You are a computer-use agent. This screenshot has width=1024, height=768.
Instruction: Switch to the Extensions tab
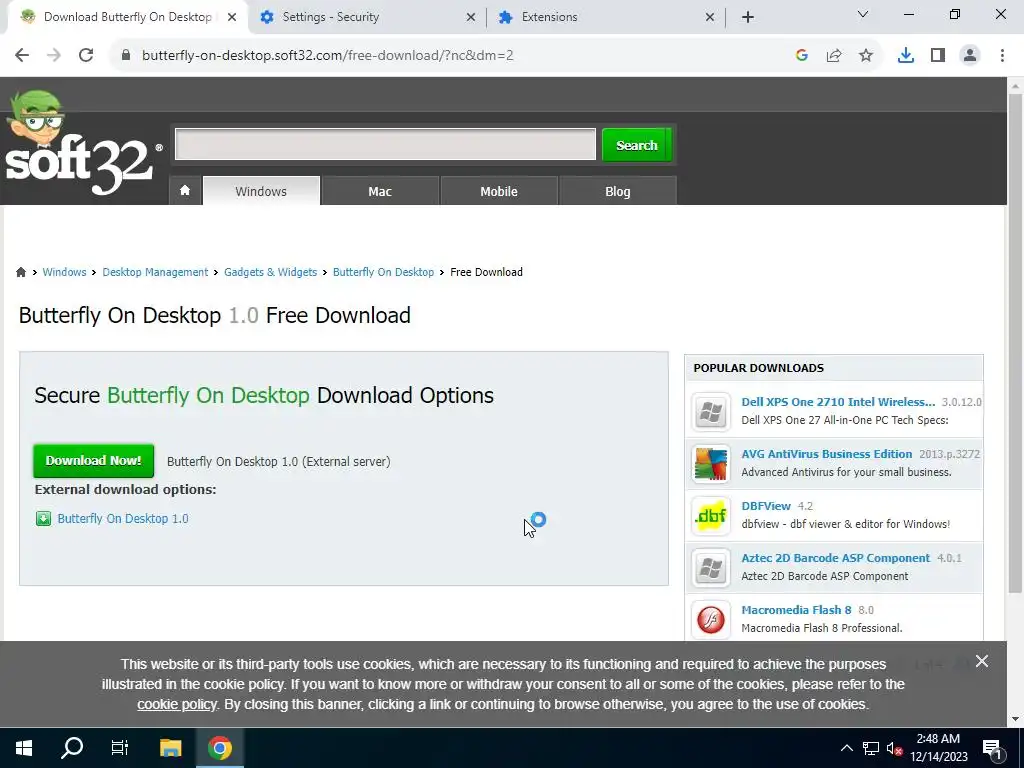coord(606,17)
